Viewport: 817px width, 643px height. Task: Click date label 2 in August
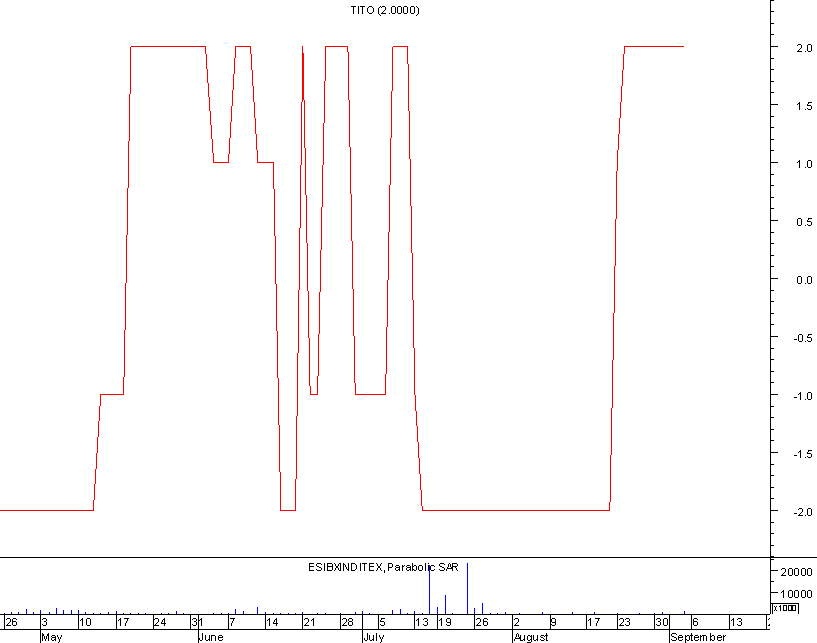click(x=517, y=622)
